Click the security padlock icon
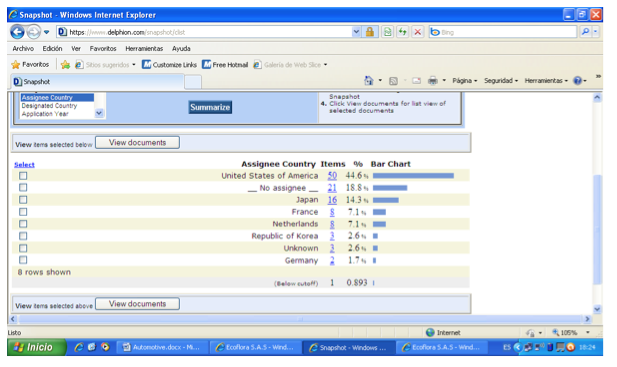Image resolution: width=617 pixels, height=367 pixels. point(369,32)
